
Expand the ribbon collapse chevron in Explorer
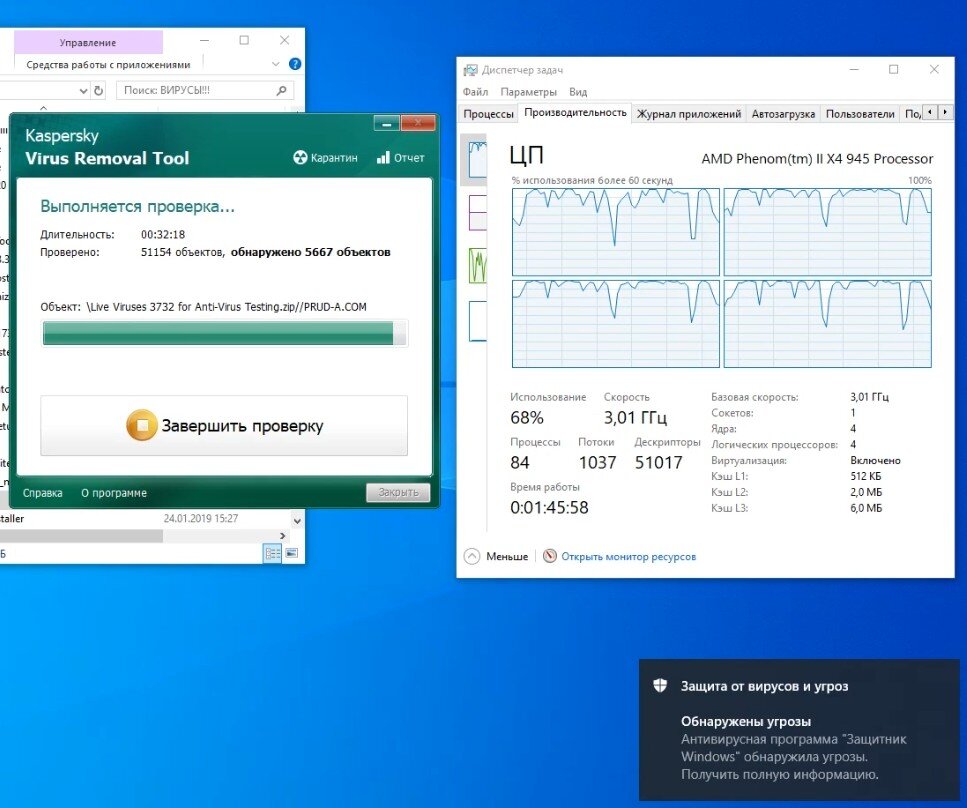(x=276, y=64)
